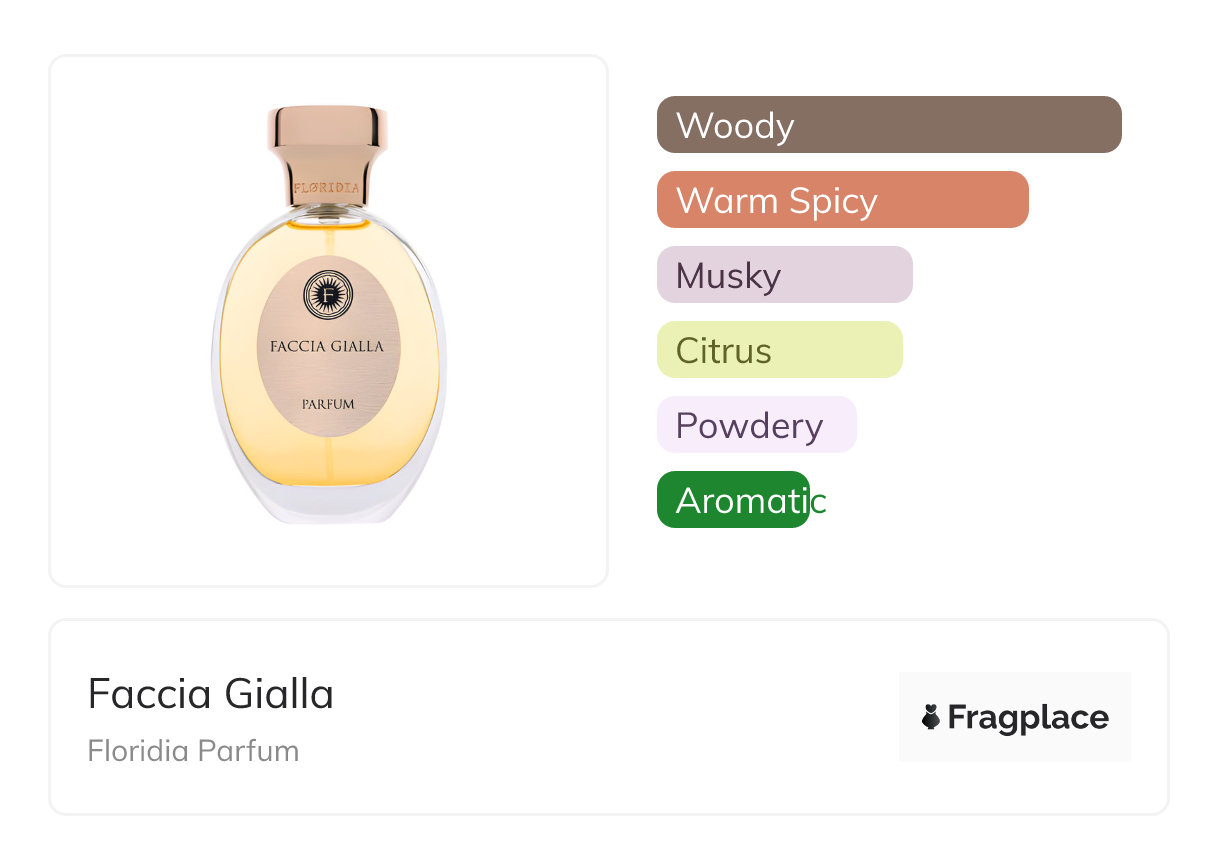Click the Musky accord bar
1218x864 pixels.
click(784, 275)
